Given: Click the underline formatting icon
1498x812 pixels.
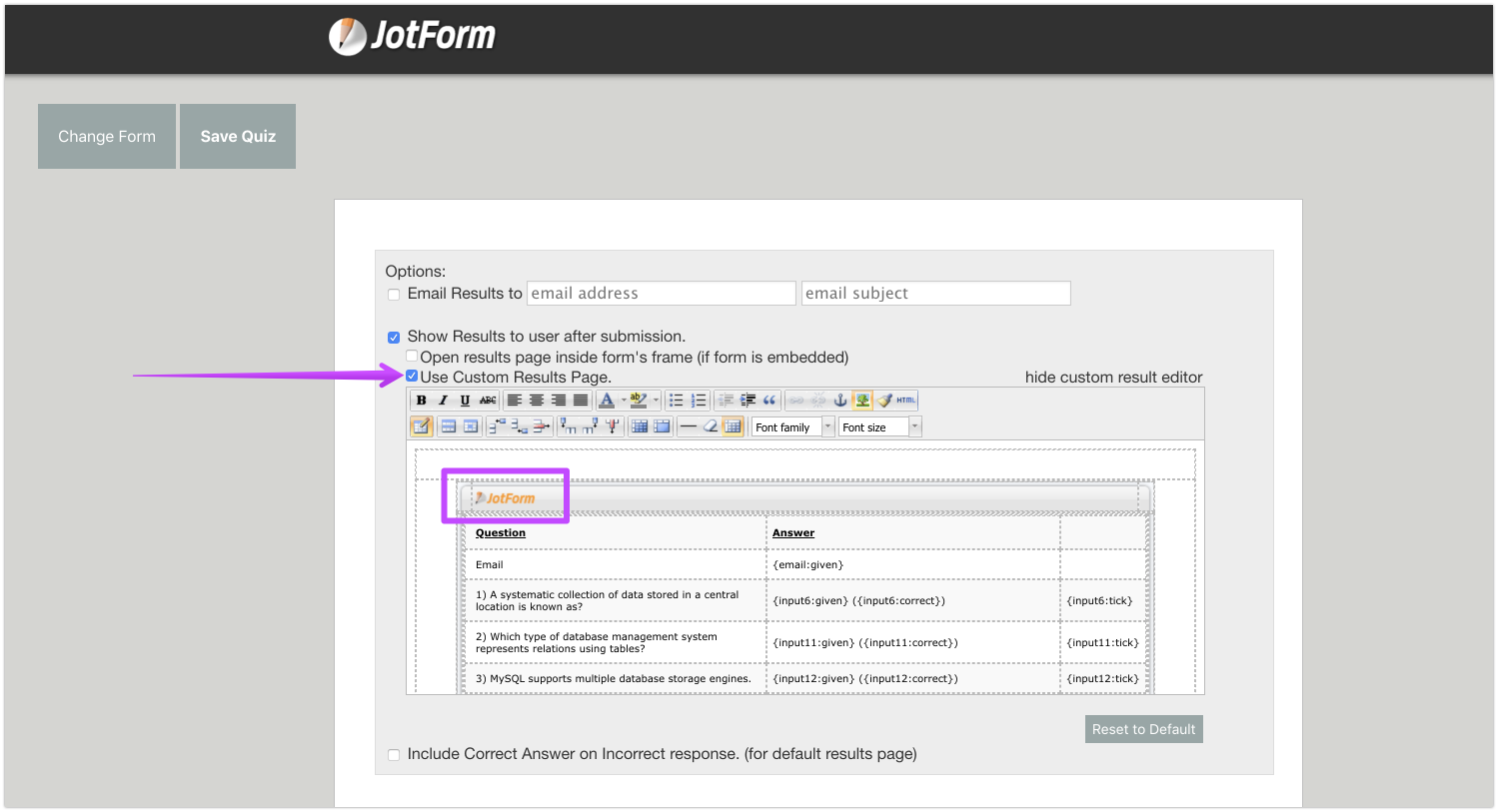Looking at the screenshot, I should pos(465,401).
